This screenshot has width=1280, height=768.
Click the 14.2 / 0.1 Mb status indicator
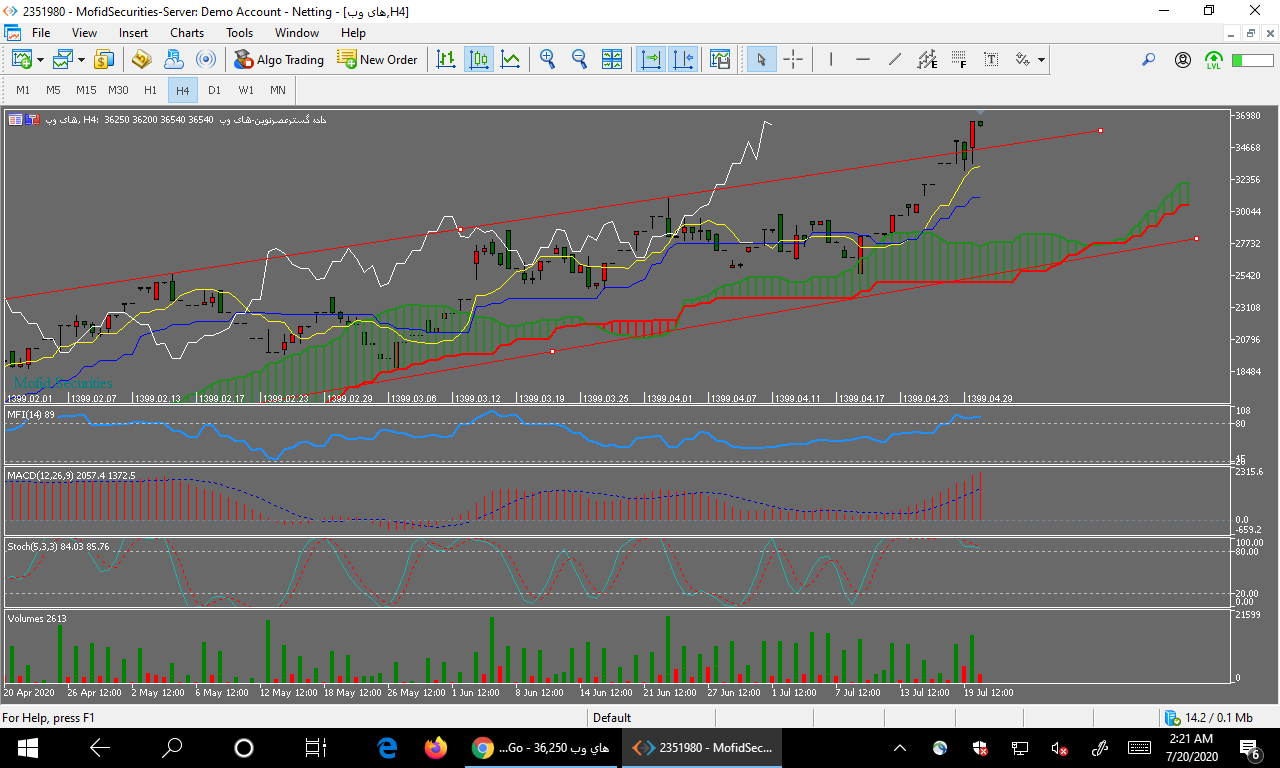point(1210,717)
